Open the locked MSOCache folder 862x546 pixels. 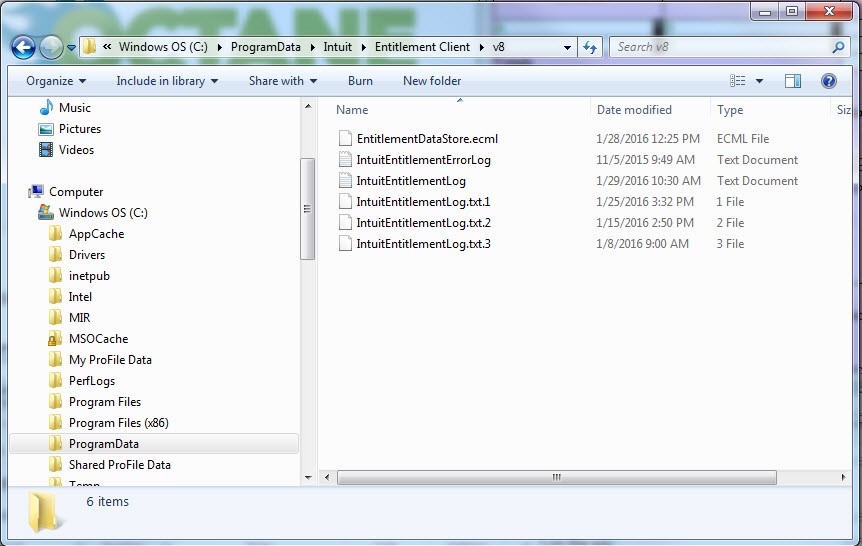coord(98,339)
